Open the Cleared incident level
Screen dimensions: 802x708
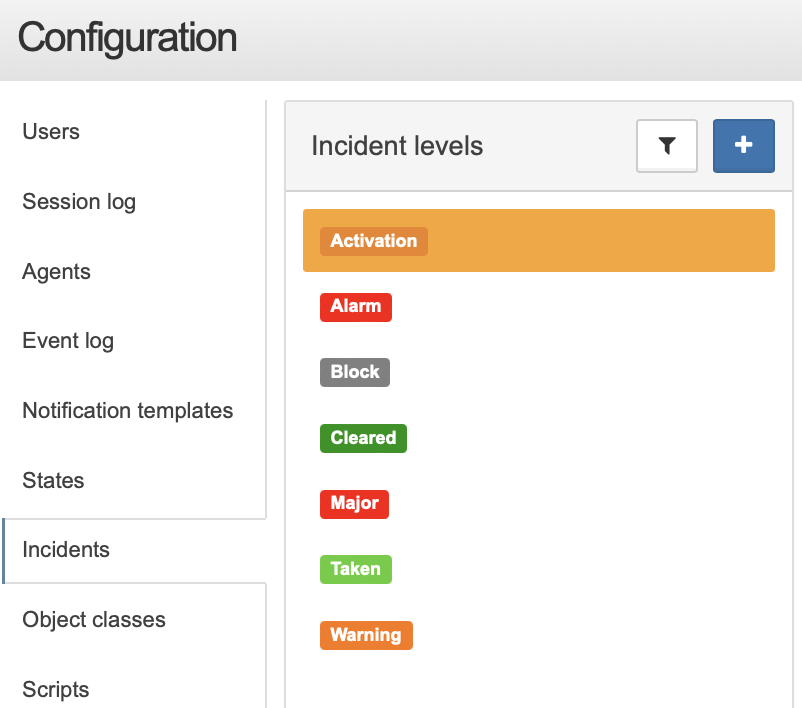click(363, 438)
